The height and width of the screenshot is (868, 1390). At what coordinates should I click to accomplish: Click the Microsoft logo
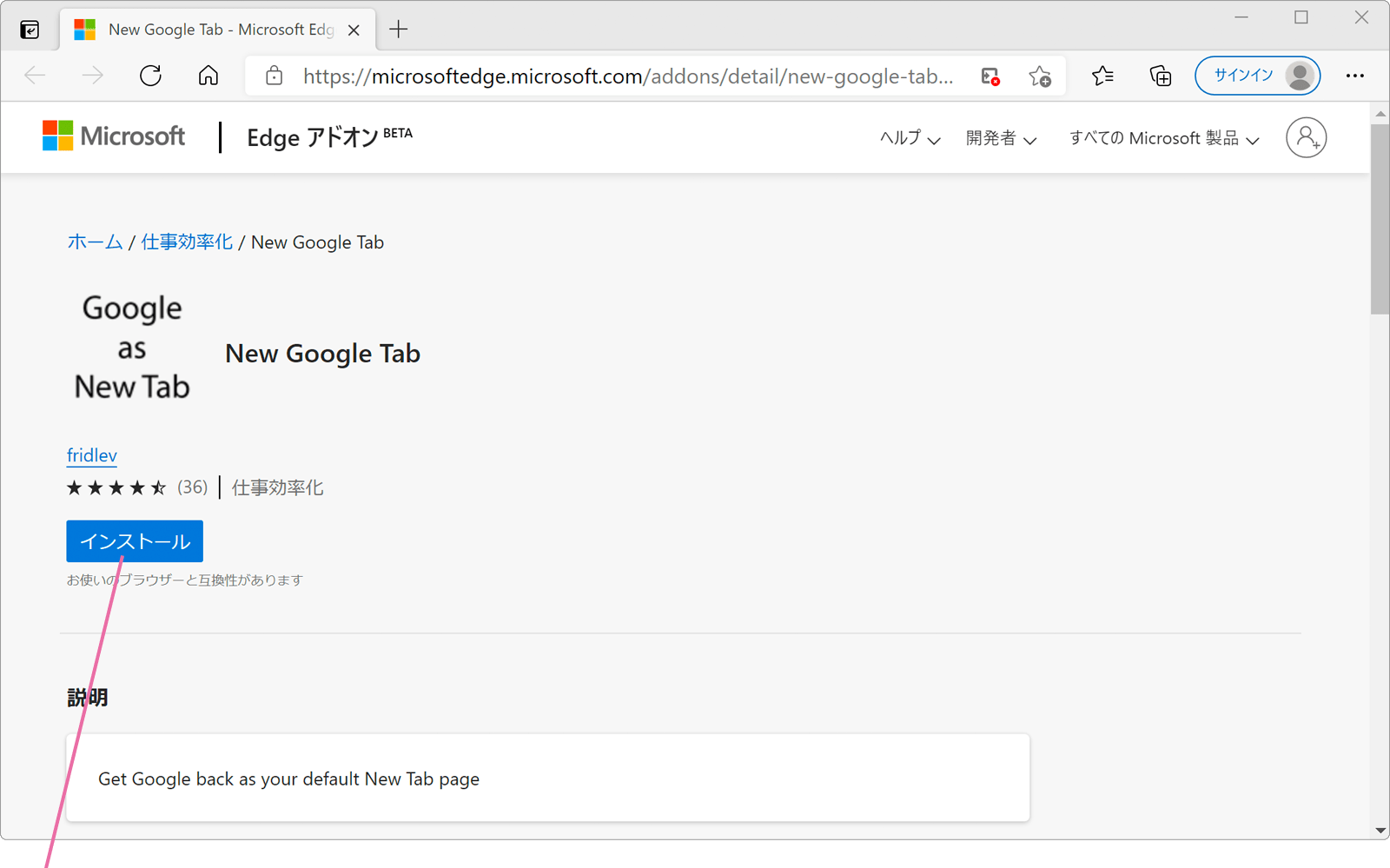coord(114,136)
